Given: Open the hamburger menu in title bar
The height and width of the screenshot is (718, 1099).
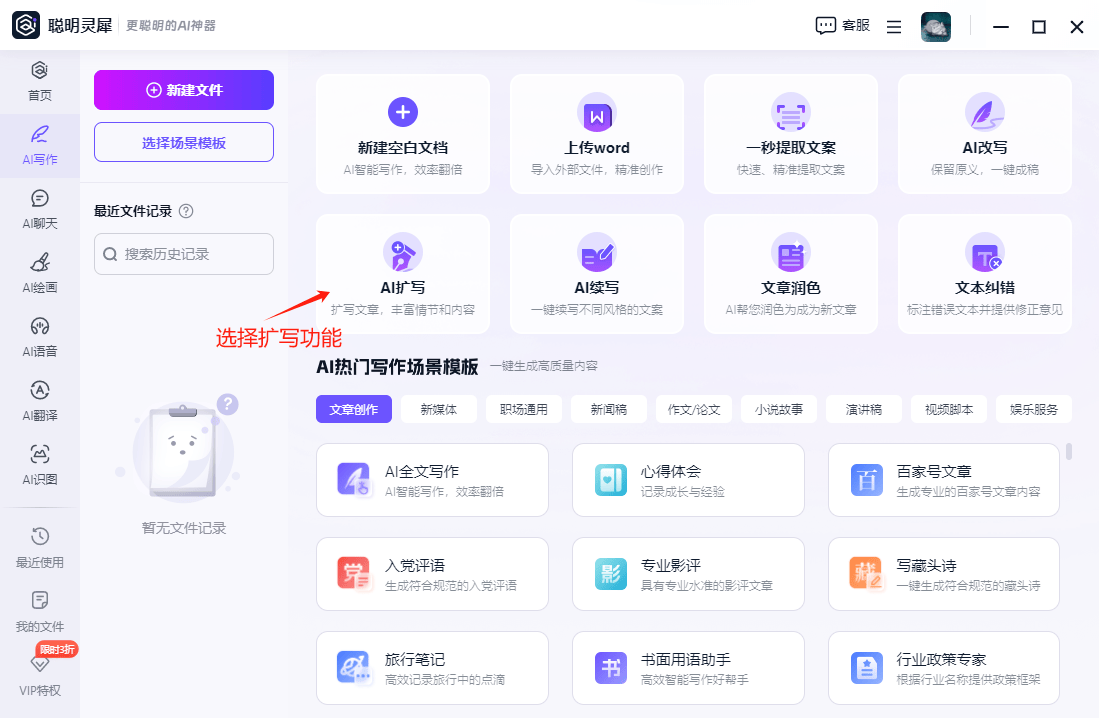Looking at the screenshot, I should pyautogui.click(x=894, y=27).
